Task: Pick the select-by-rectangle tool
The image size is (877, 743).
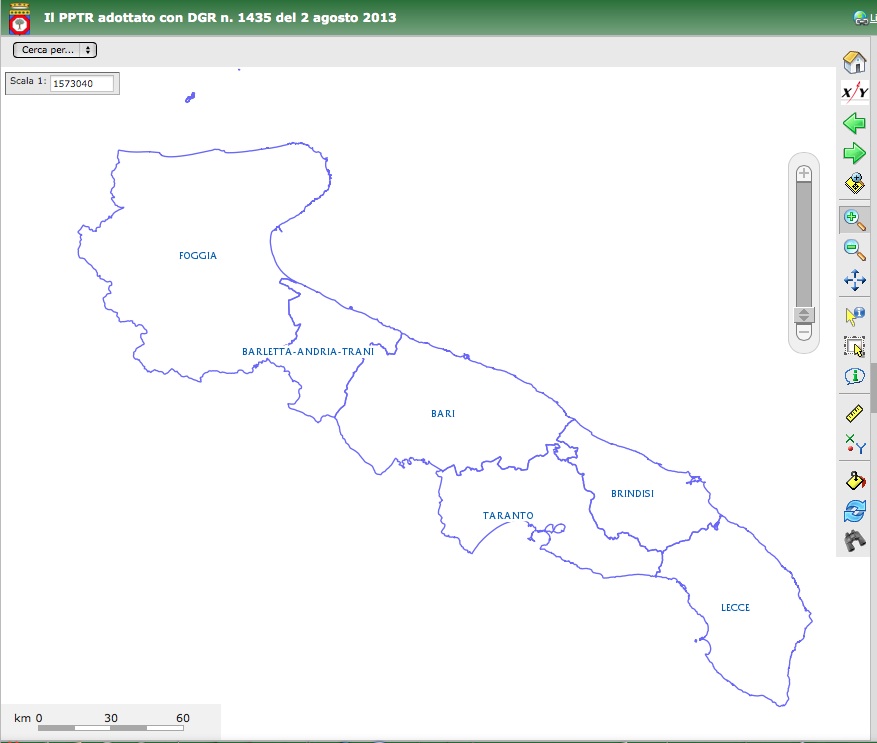Action: (x=854, y=346)
